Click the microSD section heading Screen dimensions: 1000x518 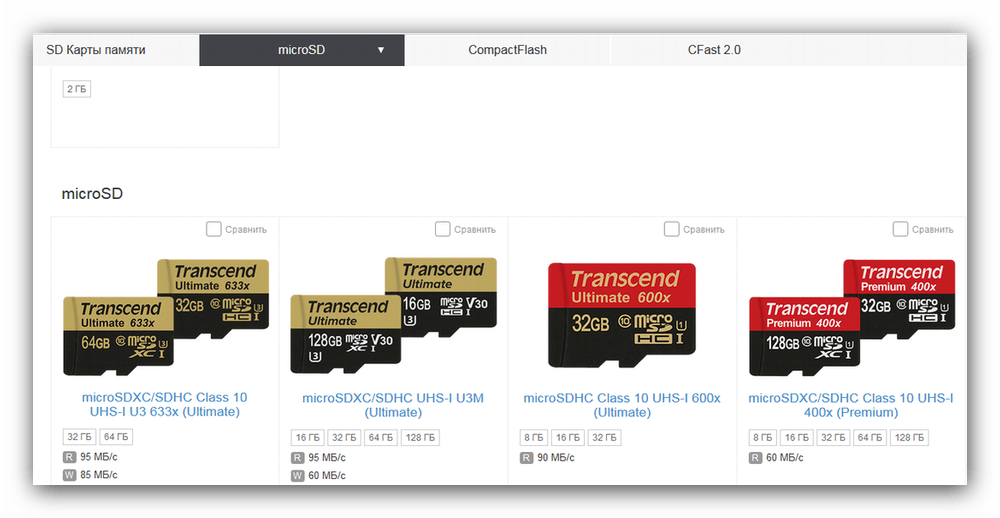92,194
